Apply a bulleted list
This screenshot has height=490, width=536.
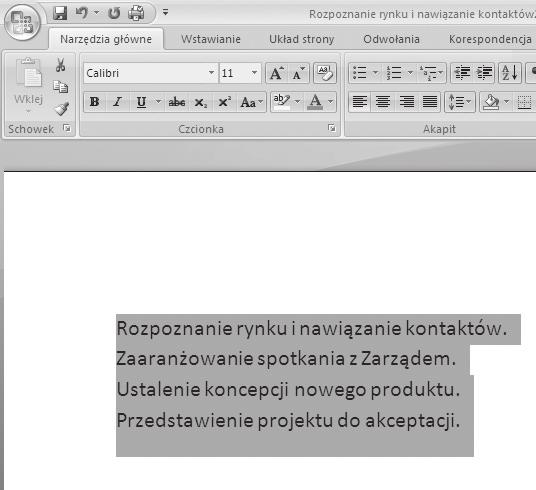tap(360, 72)
